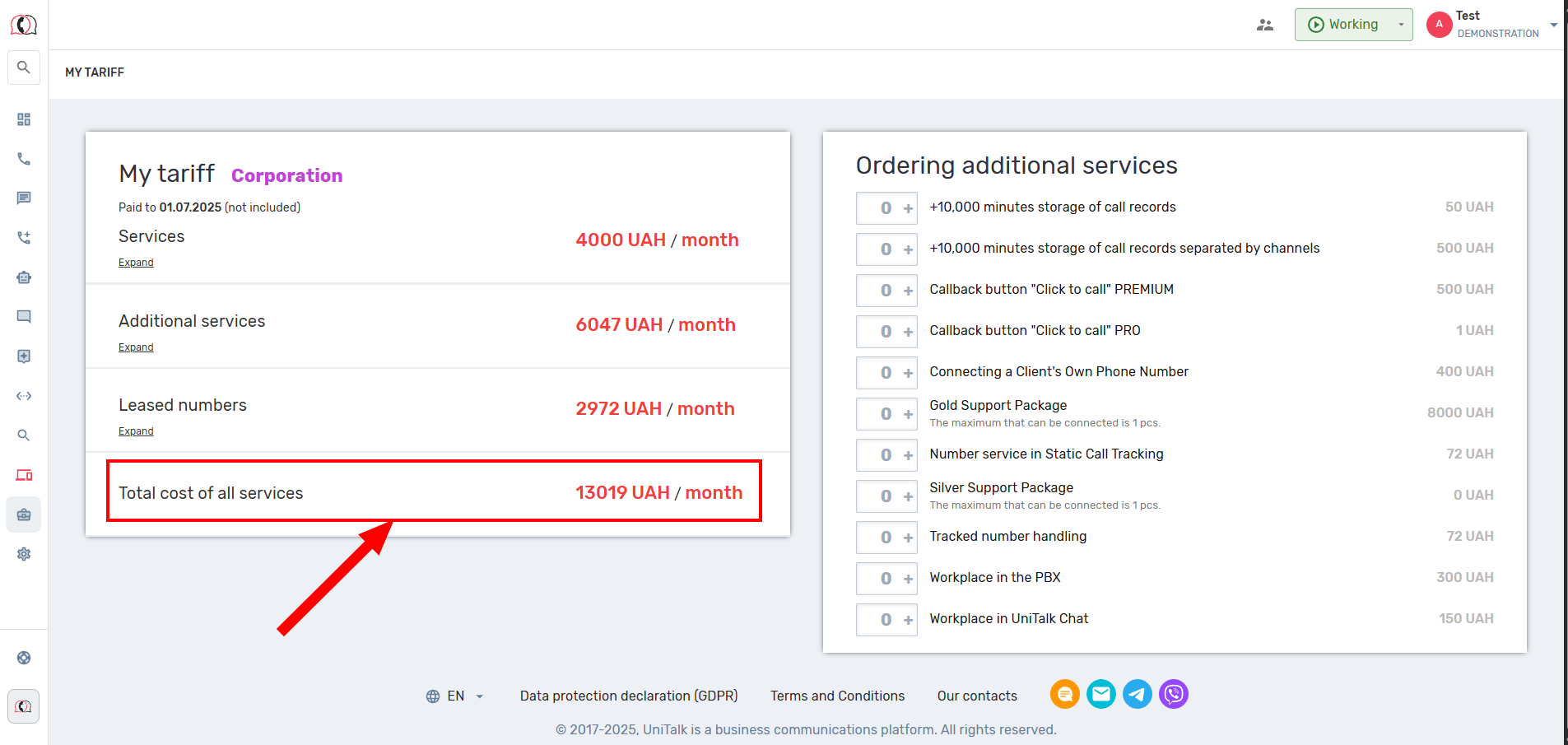Click the Telegram contact icon in the footer
The width and height of the screenshot is (1568, 745).
[x=1138, y=695]
